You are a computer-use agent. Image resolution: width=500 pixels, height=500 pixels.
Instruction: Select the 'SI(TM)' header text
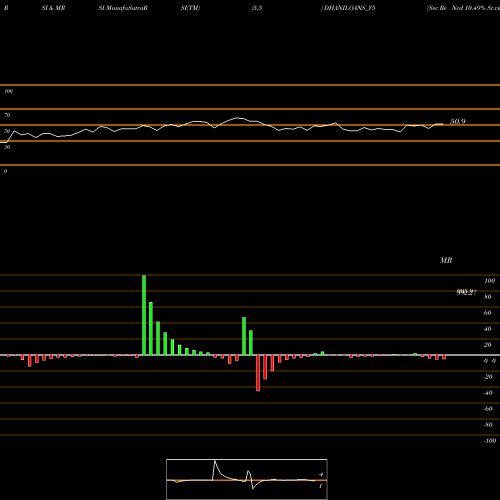click(x=190, y=8)
